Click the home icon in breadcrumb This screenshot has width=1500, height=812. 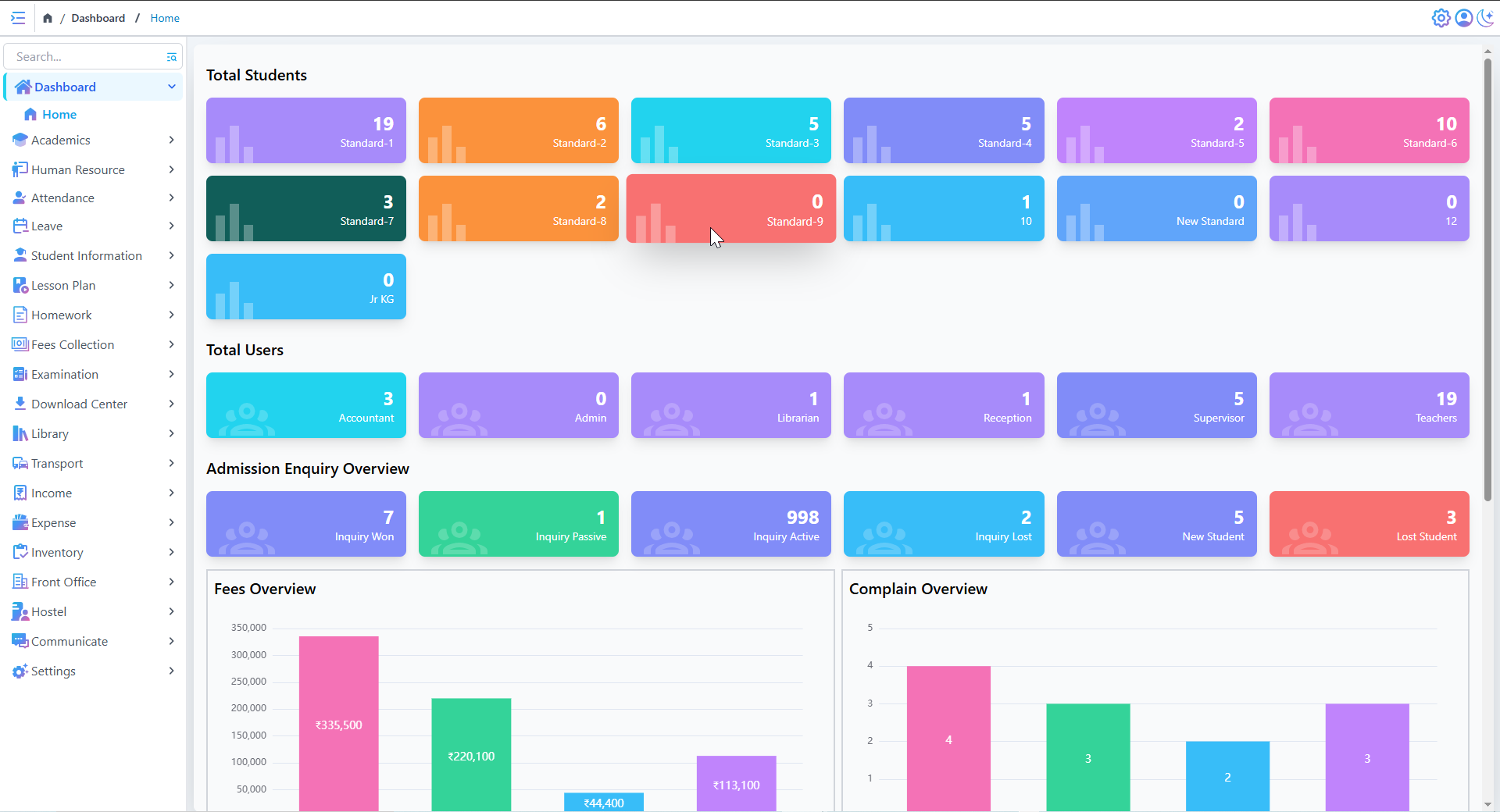(48, 18)
